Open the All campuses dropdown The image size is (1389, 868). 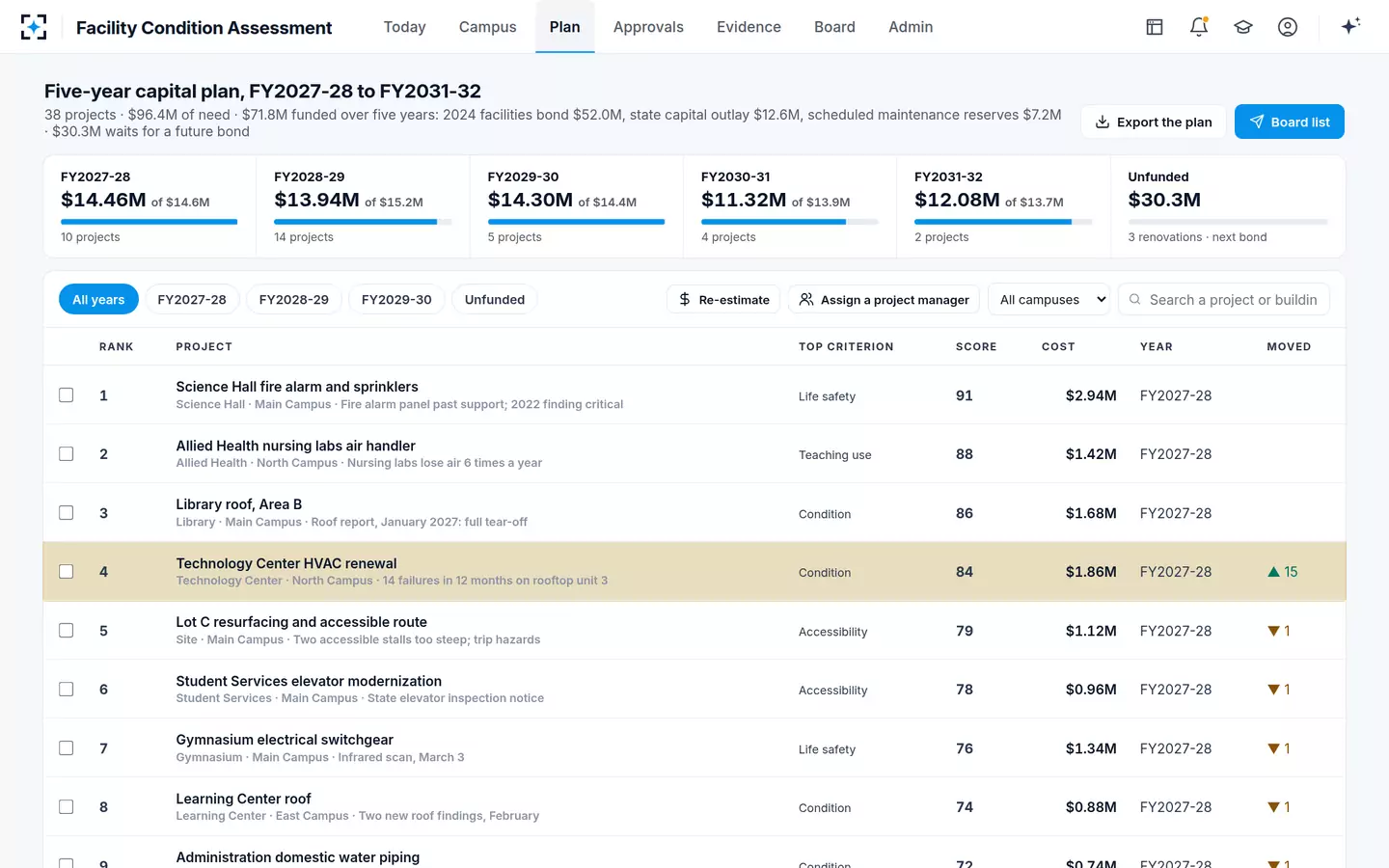coord(1049,299)
